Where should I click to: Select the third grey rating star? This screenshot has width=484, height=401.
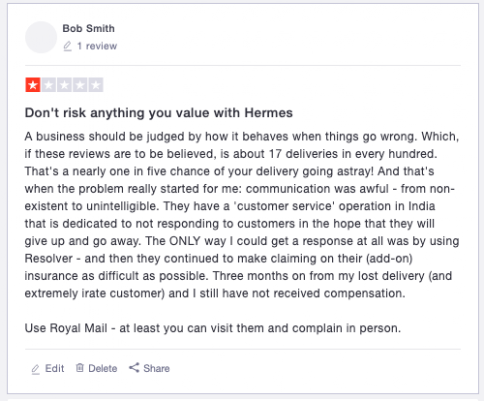click(x=64, y=85)
